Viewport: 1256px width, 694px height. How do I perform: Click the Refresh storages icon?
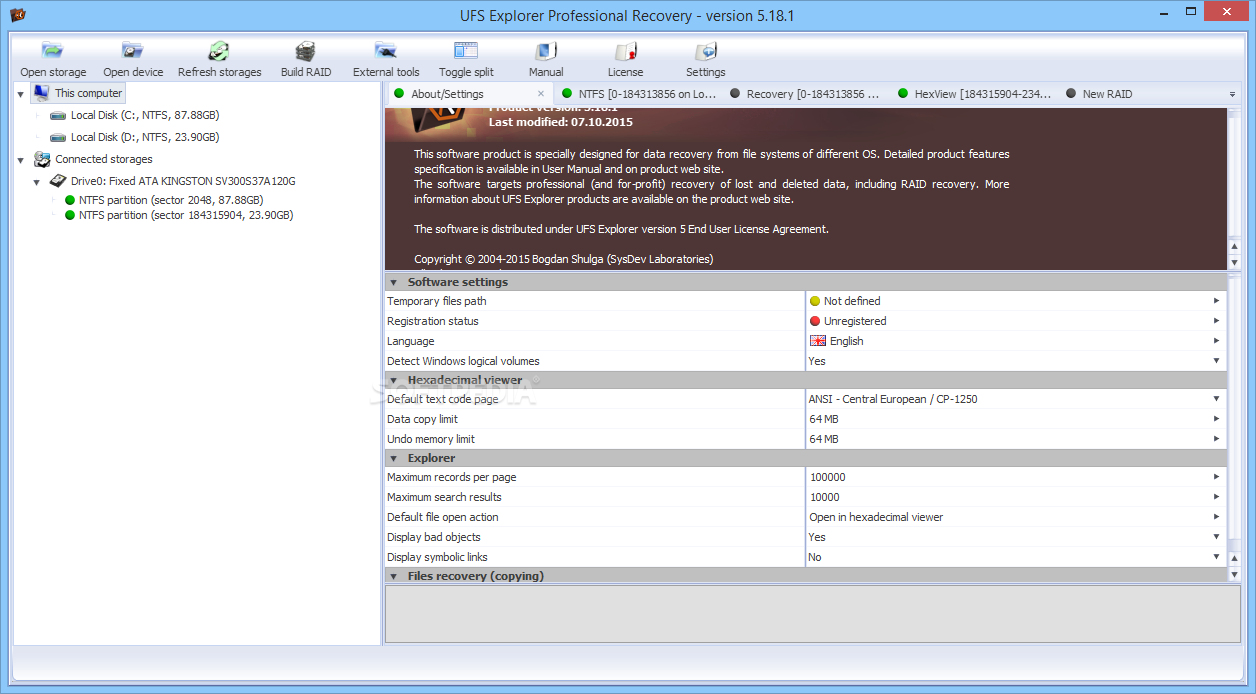219,51
